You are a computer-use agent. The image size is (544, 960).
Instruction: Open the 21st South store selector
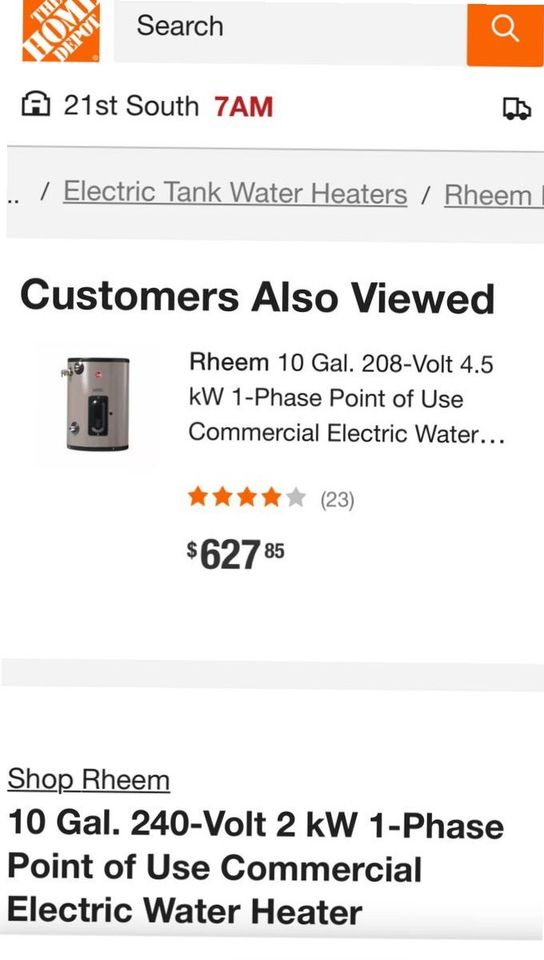pyautogui.click(x=131, y=106)
